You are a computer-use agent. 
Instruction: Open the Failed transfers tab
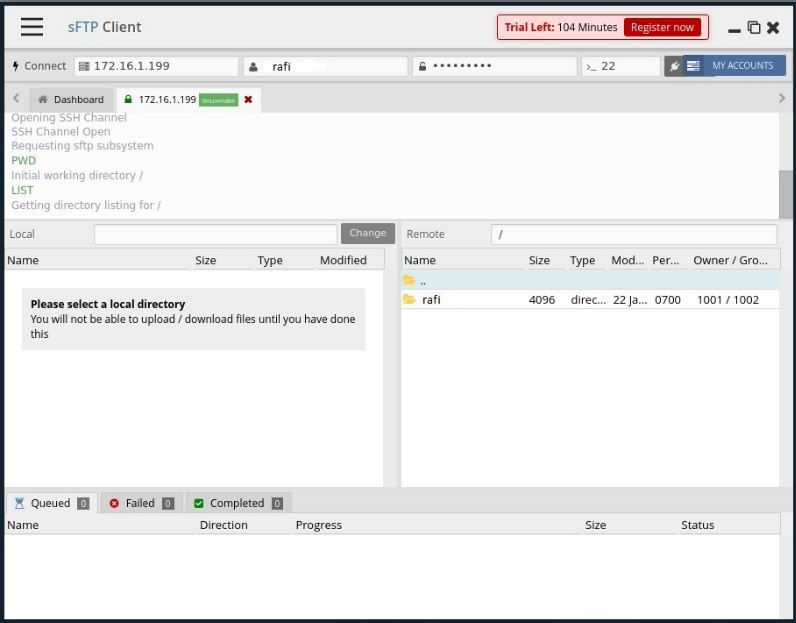click(x=141, y=503)
